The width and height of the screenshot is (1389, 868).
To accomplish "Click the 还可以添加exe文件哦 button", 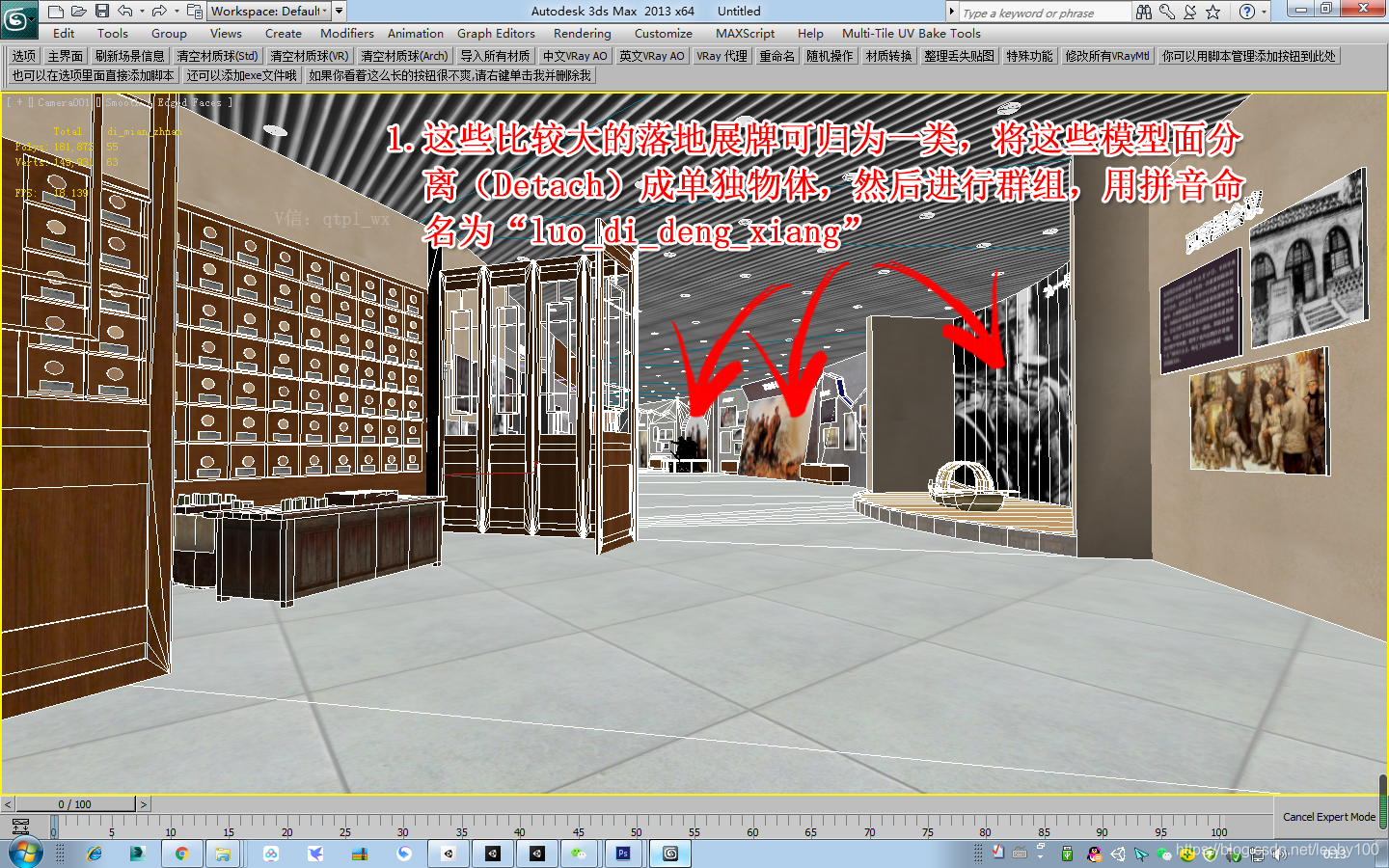I will pyautogui.click(x=242, y=75).
